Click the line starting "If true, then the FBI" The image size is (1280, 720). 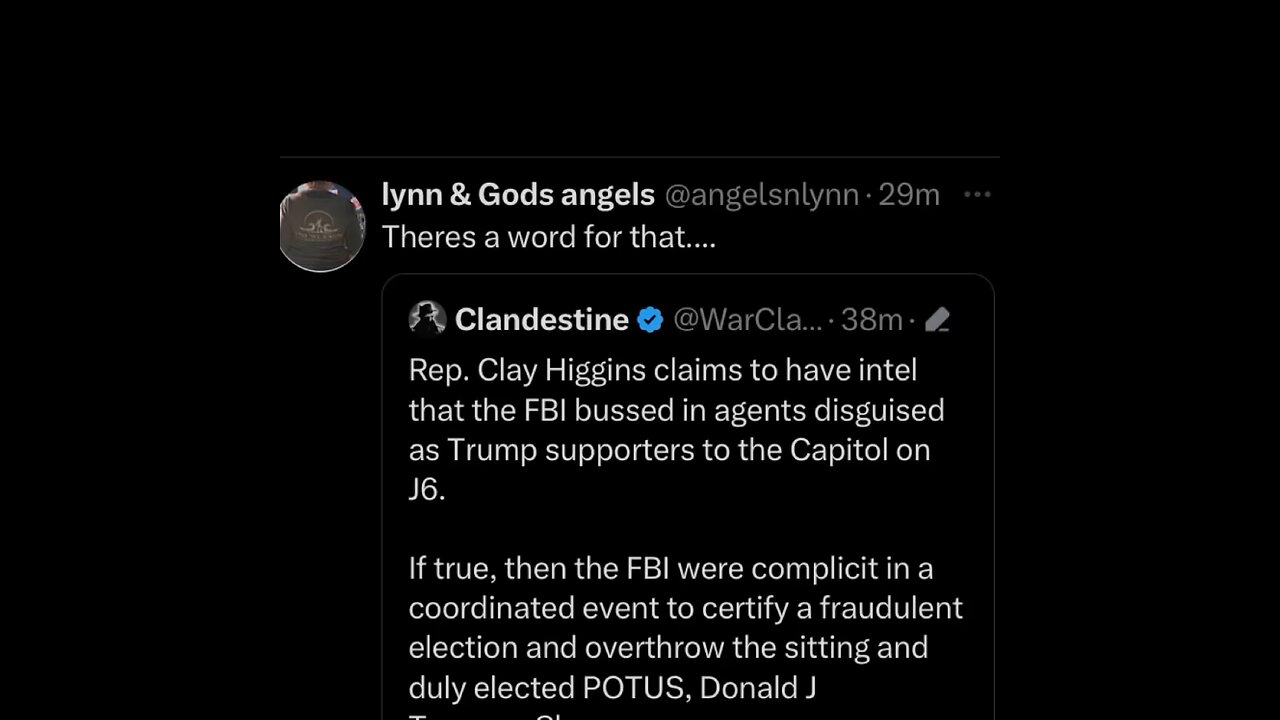(x=670, y=568)
